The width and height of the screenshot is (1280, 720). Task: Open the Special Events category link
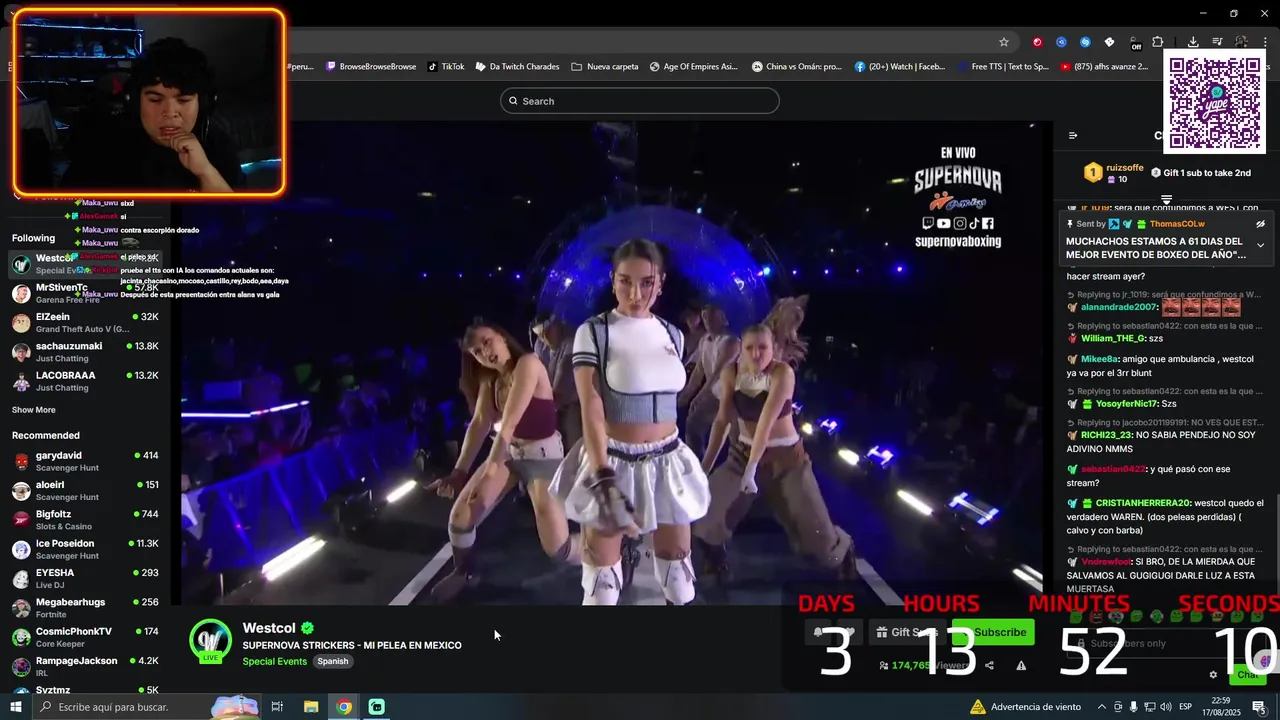[x=274, y=662]
